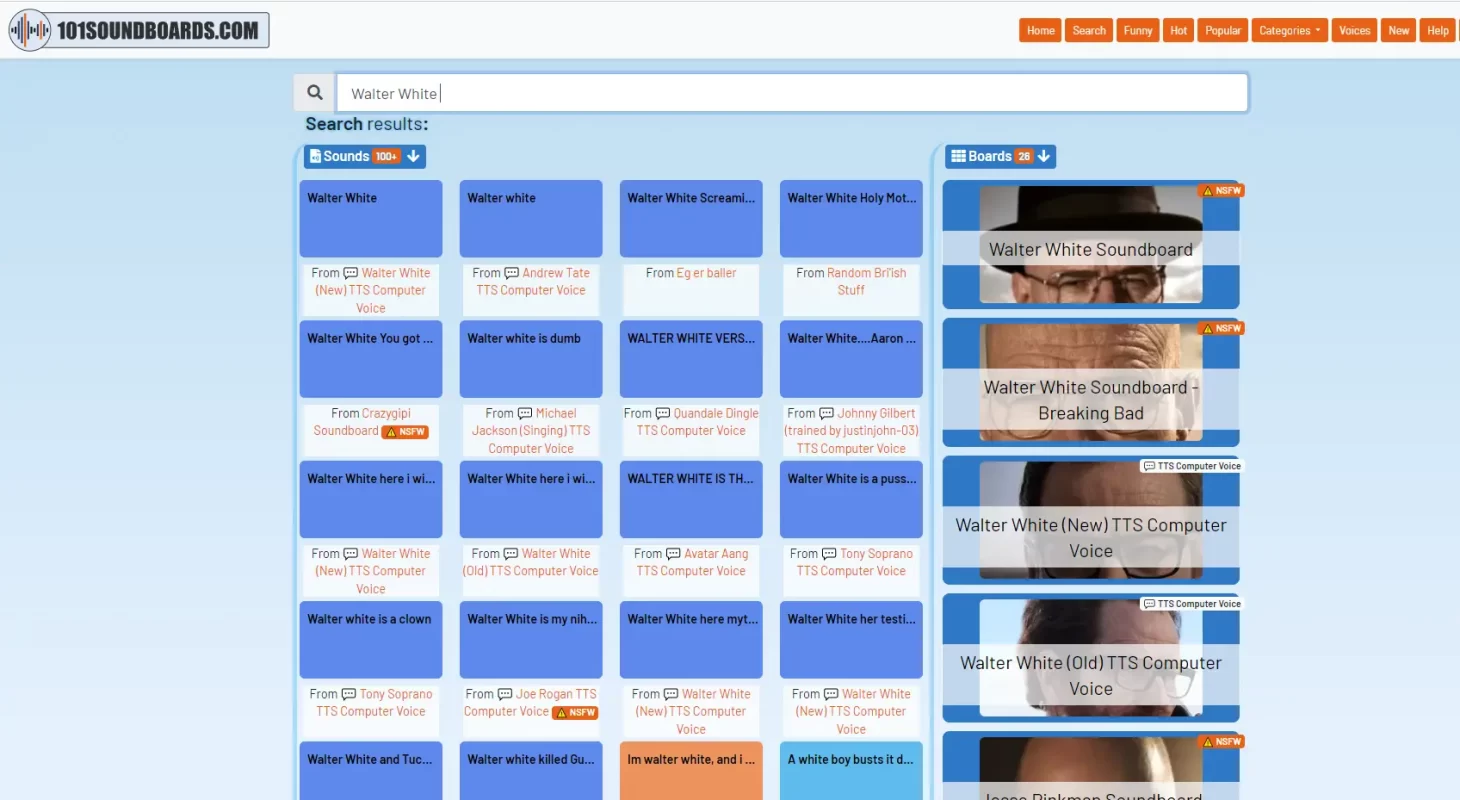1460x800 pixels.
Task: Click TTS Computer Voice badge on Walter White (Old) board
Action: (x=1192, y=604)
